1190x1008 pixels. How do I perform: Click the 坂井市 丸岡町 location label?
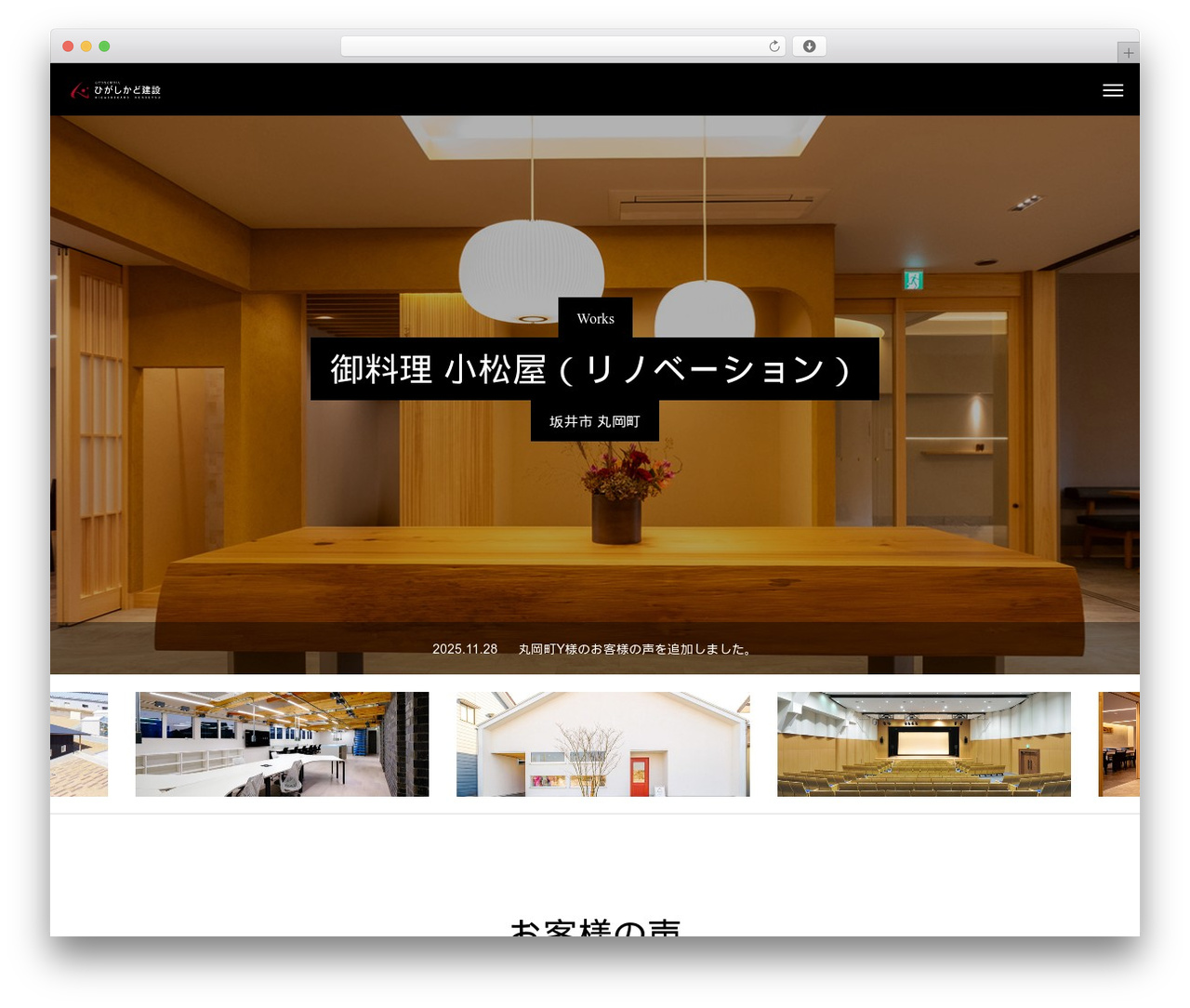pos(595,421)
